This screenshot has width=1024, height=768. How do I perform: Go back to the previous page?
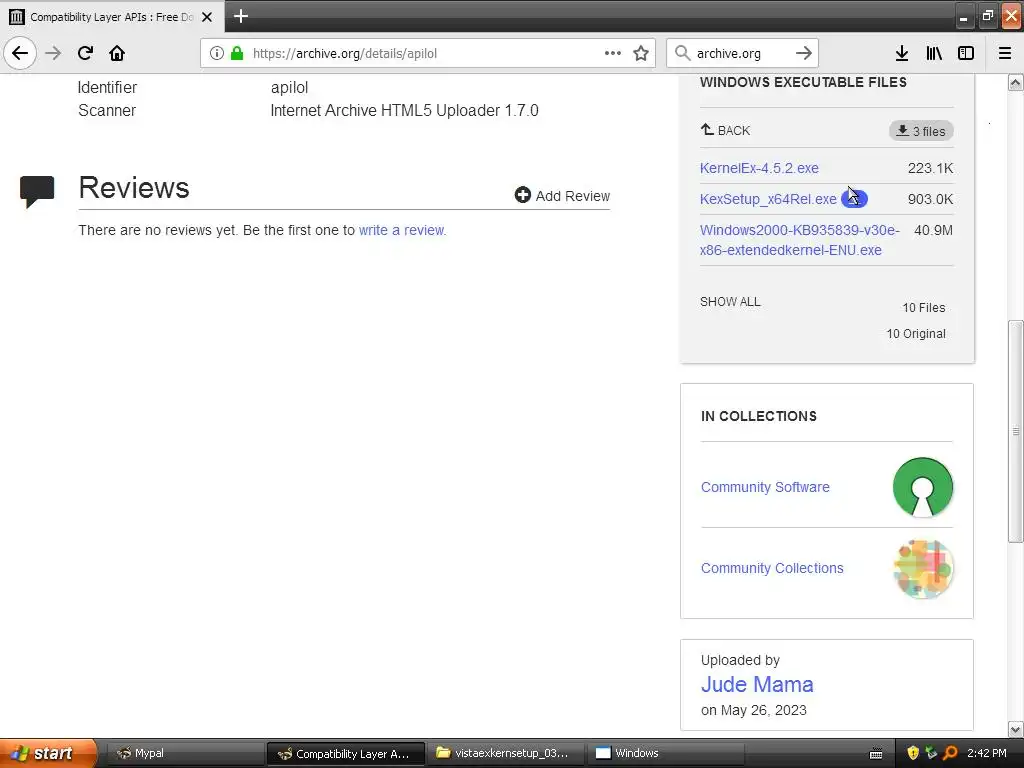point(20,53)
